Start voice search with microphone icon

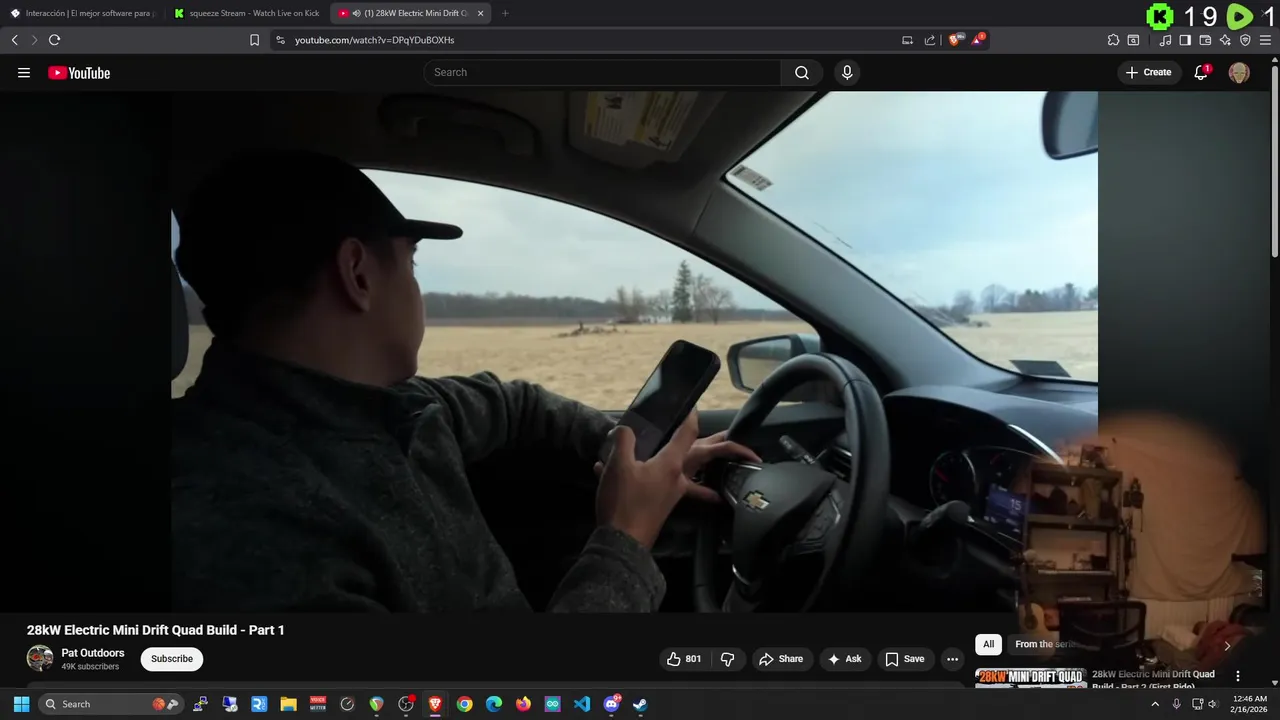click(x=847, y=72)
